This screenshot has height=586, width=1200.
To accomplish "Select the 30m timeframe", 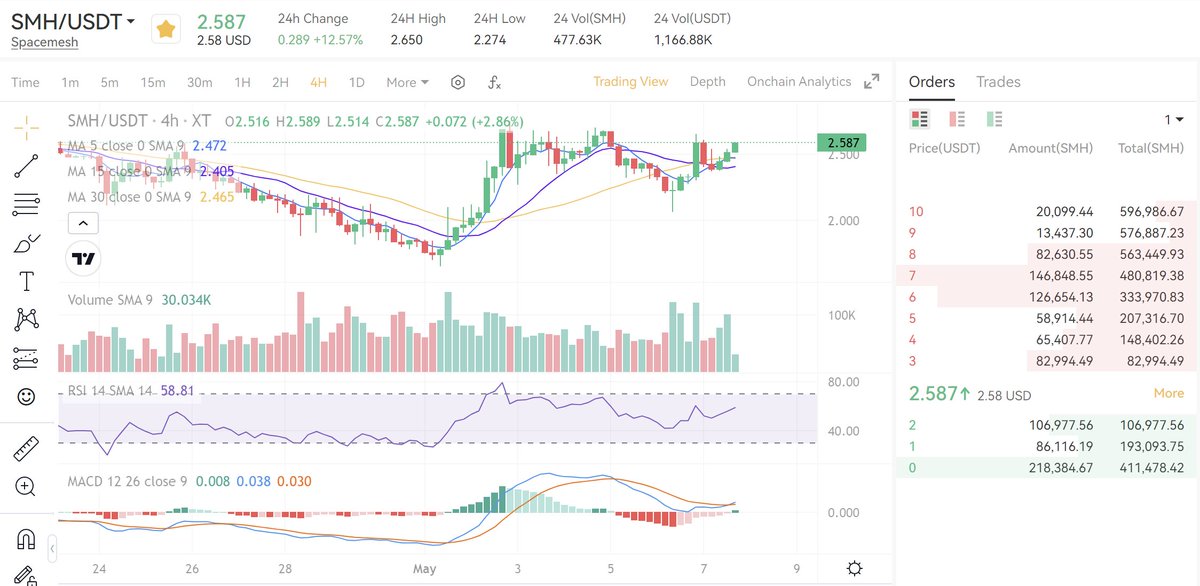I will 199,82.
